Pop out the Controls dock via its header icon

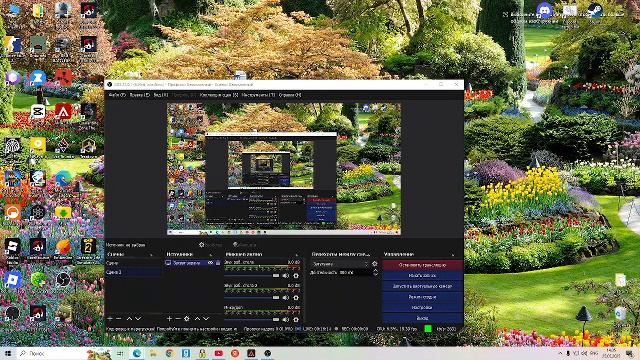pos(453,255)
